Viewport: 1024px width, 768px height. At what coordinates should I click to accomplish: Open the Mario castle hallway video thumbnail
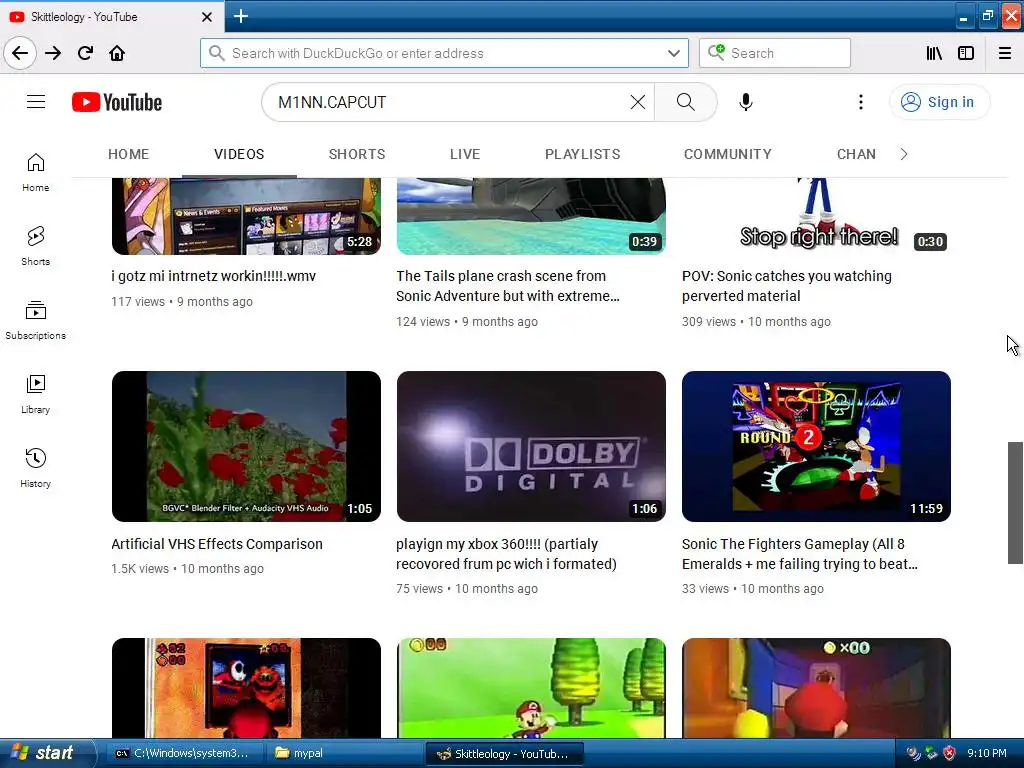[x=816, y=688]
